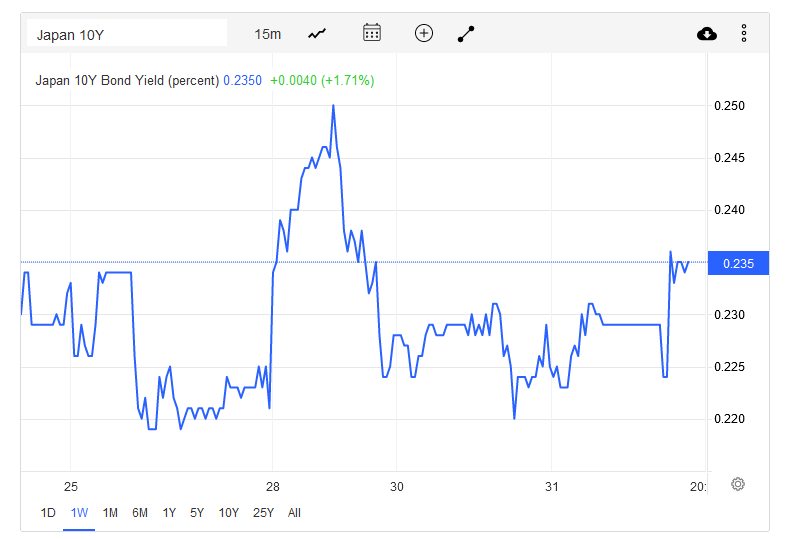Click the date label 25 on x-axis

70,487
